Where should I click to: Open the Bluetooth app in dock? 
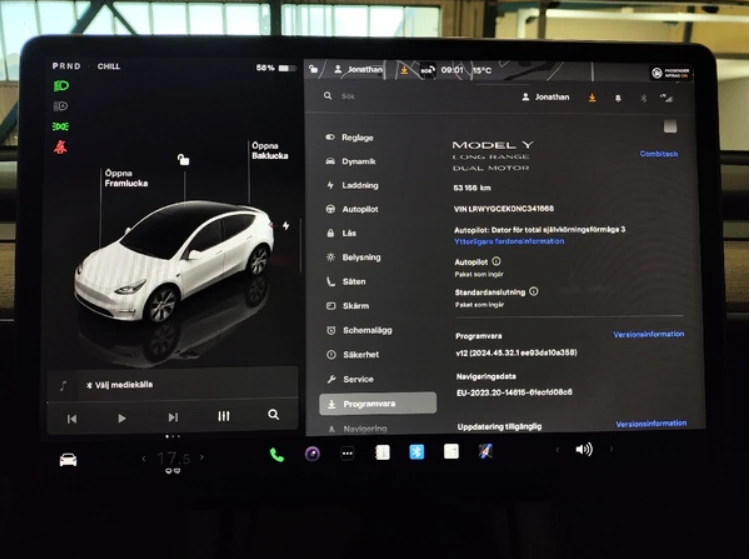click(x=417, y=452)
